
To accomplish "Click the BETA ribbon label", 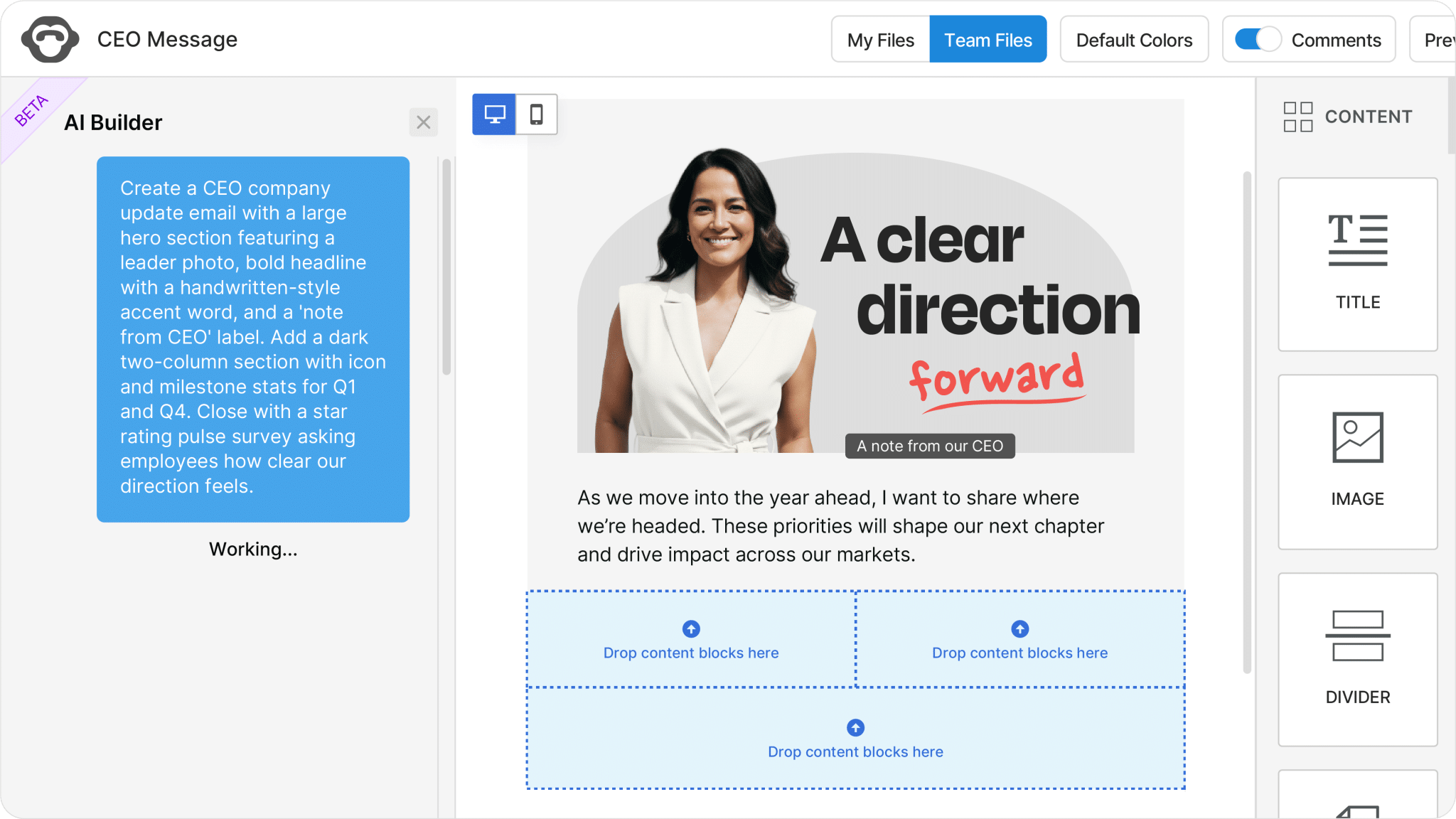I will click(x=31, y=111).
